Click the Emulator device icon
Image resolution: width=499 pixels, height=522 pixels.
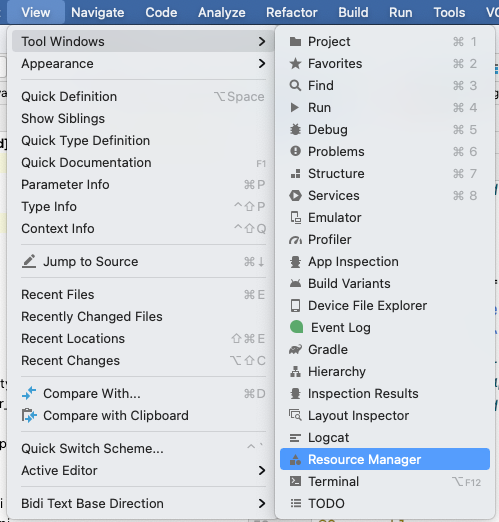[295, 217]
